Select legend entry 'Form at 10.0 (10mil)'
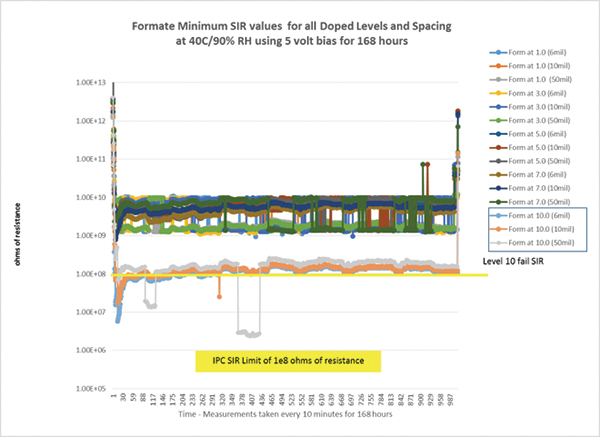This screenshot has width=600, height=437. tap(532, 229)
